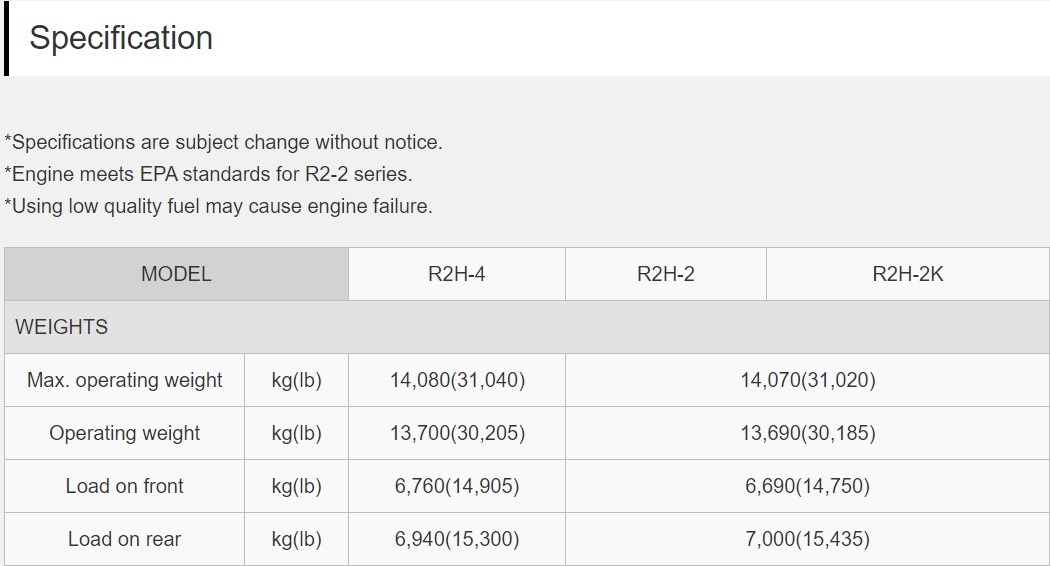Screen dimensions: 1050x566
Task: Click the Specification heading
Action: tap(121, 38)
